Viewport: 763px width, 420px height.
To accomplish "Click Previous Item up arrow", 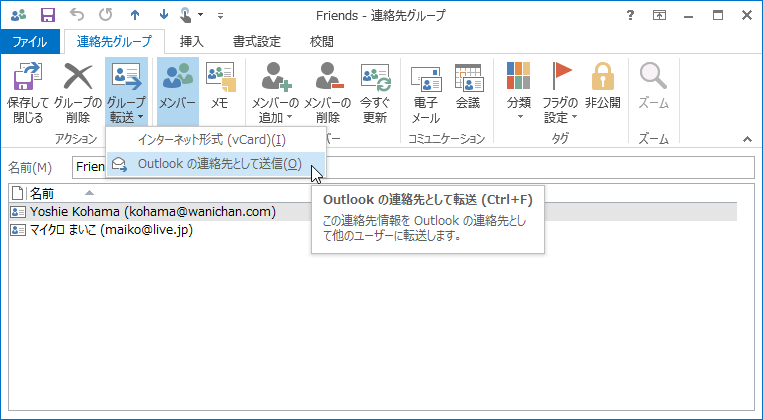I will pyautogui.click(x=135, y=15).
